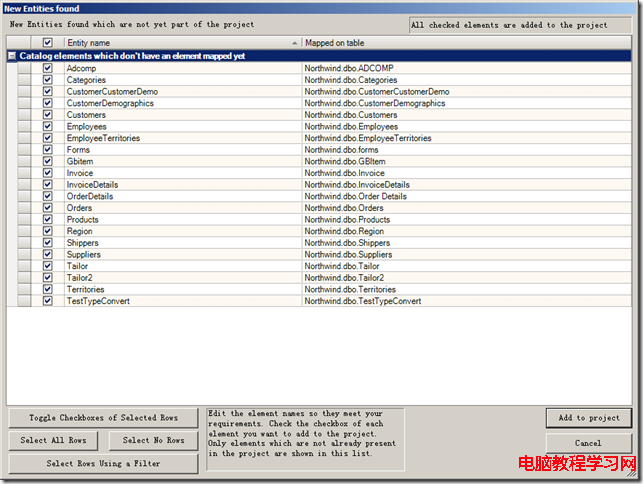Click the Northwind.dbo.Tailor2 table cell
Image resolution: width=643 pixels, height=484 pixels.
pyautogui.click(x=467, y=278)
